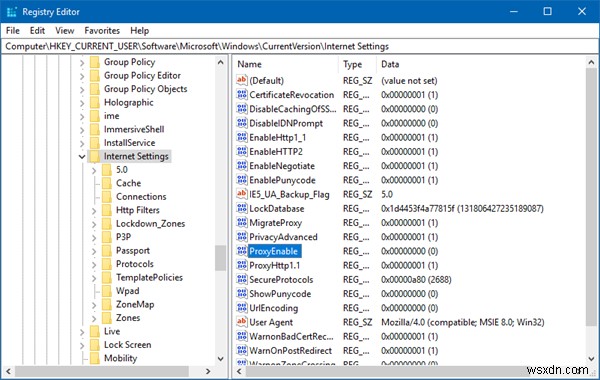Expand the Http Filters subkey
This screenshot has width=600, height=380.
(x=94, y=210)
